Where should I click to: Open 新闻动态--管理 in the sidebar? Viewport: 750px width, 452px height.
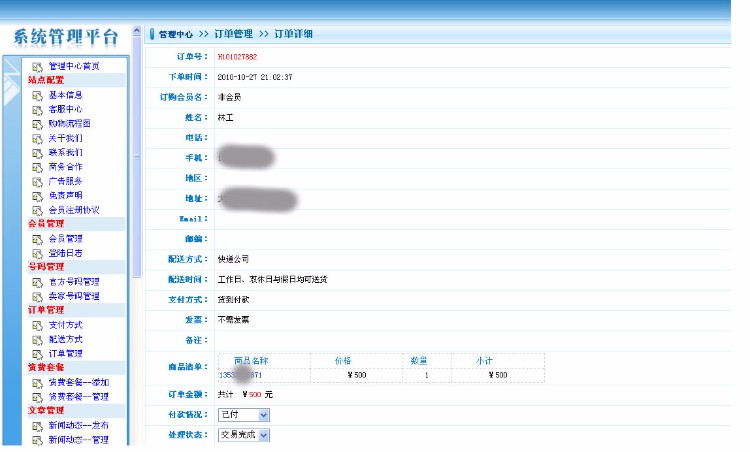[x=79, y=440]
